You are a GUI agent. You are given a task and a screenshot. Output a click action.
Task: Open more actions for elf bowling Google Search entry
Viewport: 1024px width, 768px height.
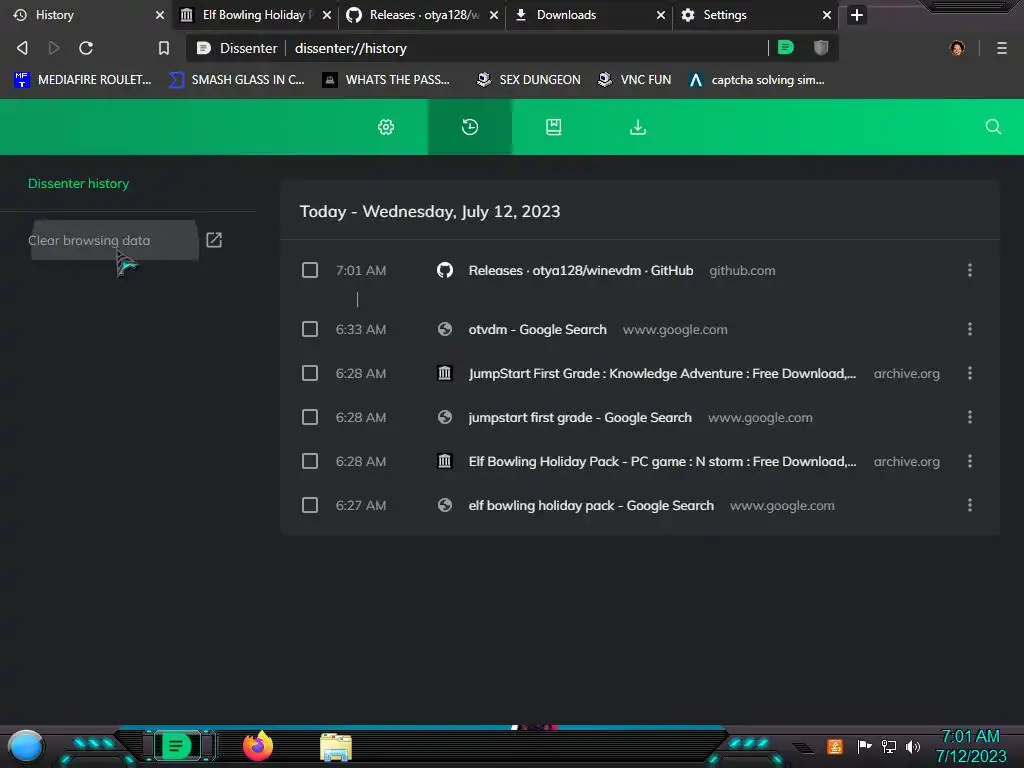tap(970, 505)
